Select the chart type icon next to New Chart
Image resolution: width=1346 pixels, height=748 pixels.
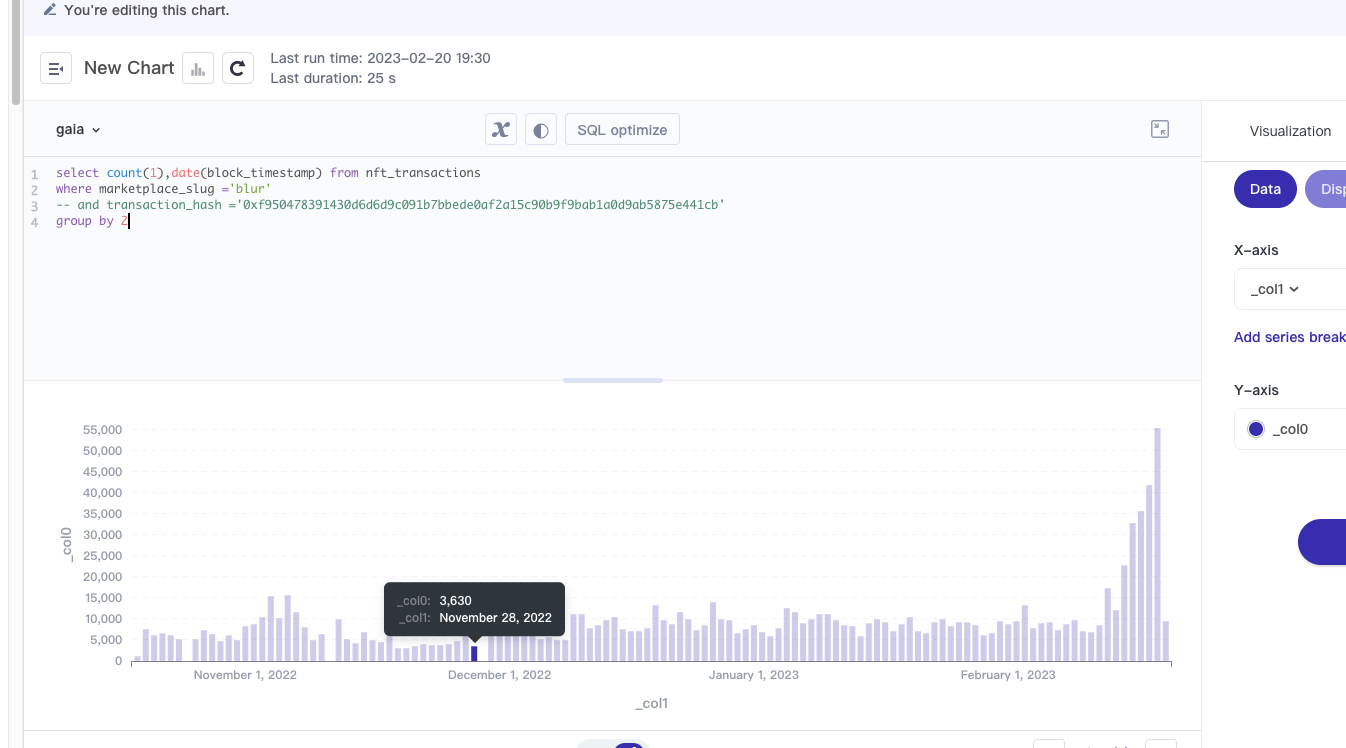[197, 68]
